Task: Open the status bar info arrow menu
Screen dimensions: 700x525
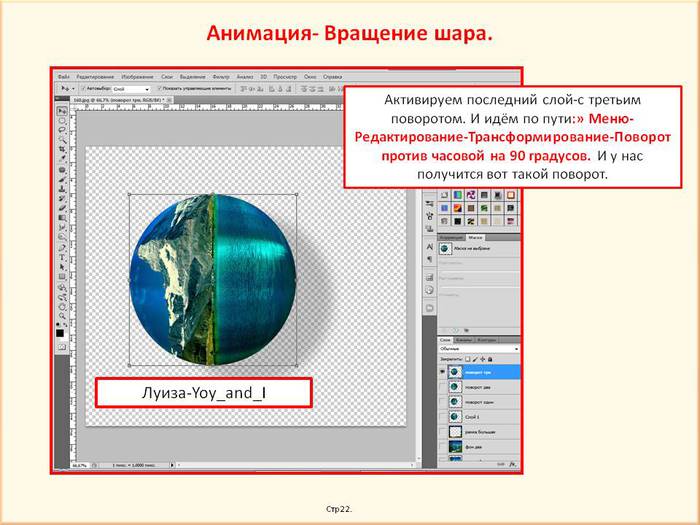Action: [172, 465]
